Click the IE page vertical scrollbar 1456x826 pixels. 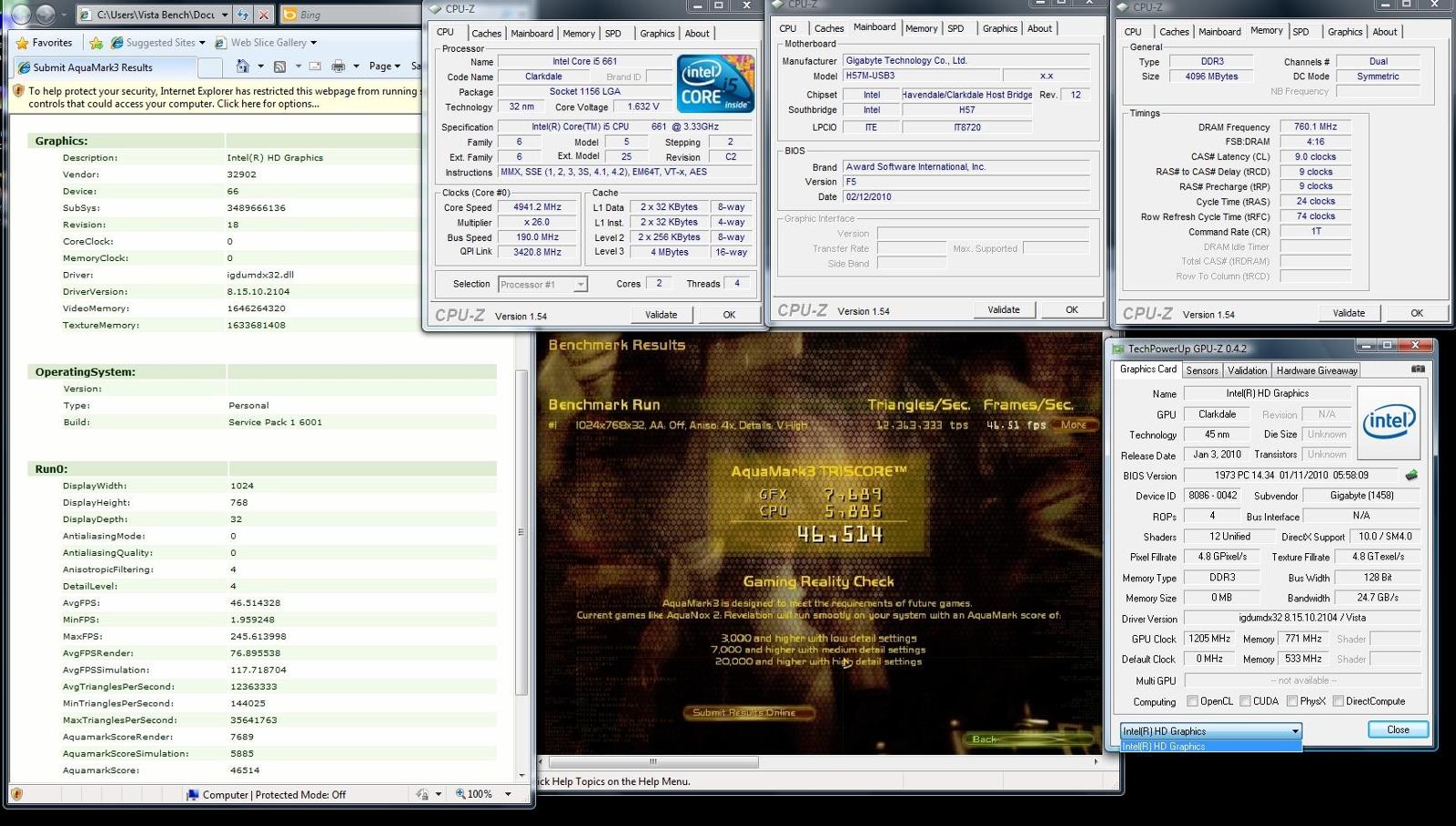pyautogui.click(x=521, y=532)
